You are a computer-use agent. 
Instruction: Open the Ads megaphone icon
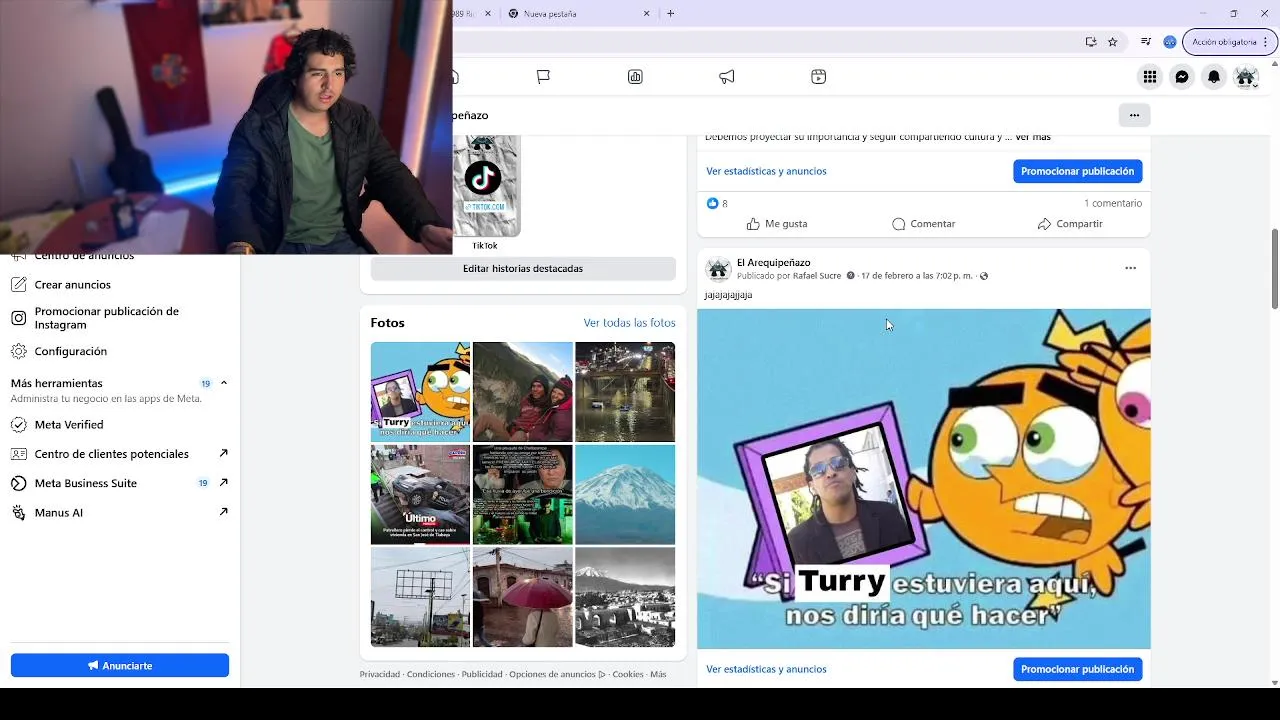[x=727, y=77]
